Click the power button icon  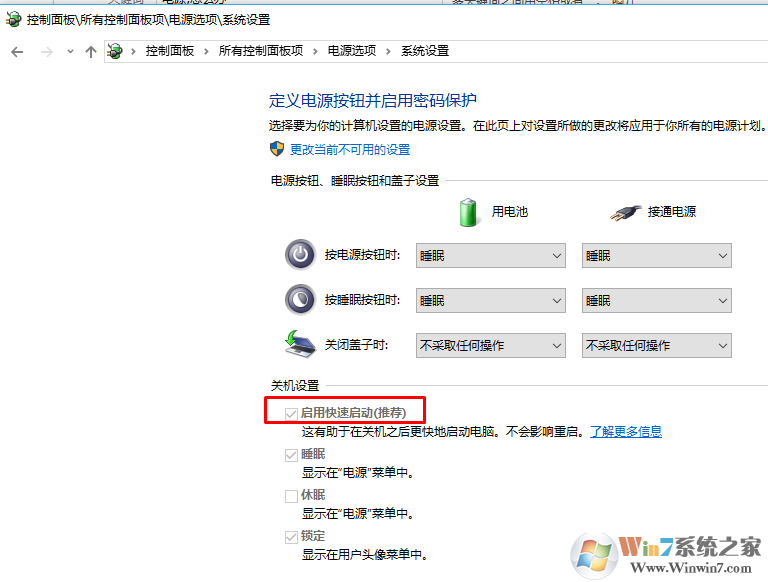click(x=300, y=255)
